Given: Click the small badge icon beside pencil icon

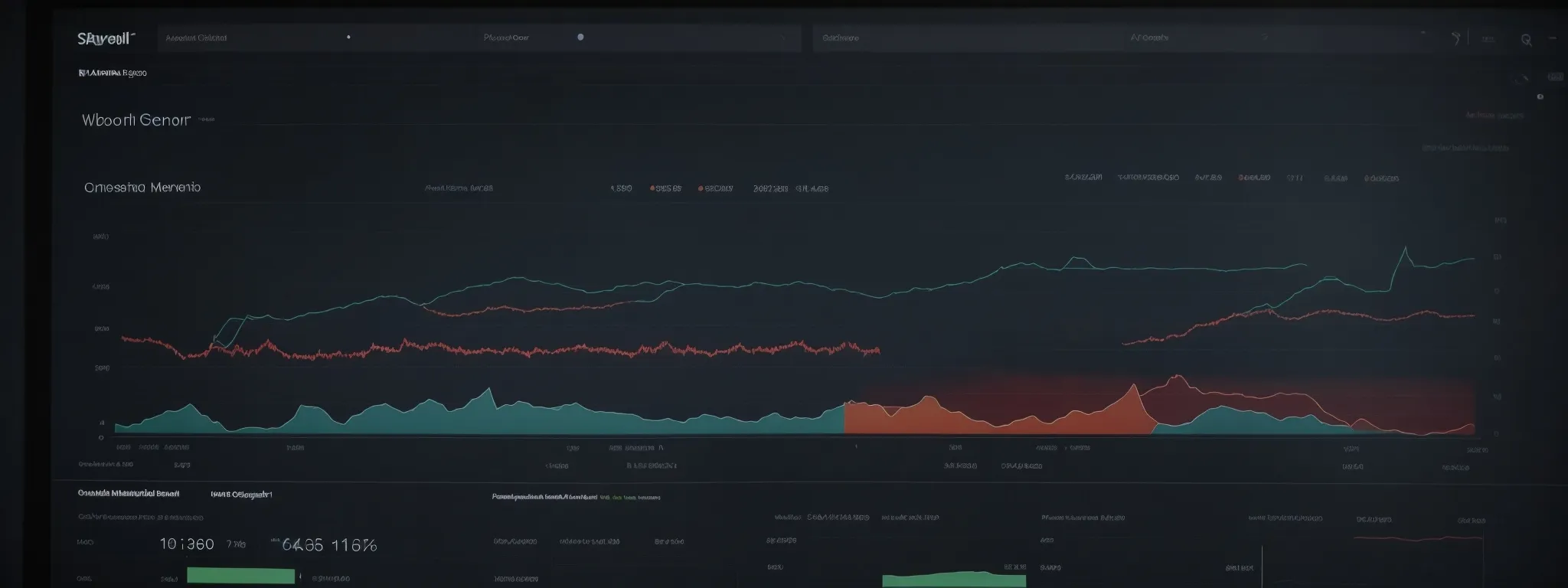Looking at the screenshot, I should tap(1554, 77).
